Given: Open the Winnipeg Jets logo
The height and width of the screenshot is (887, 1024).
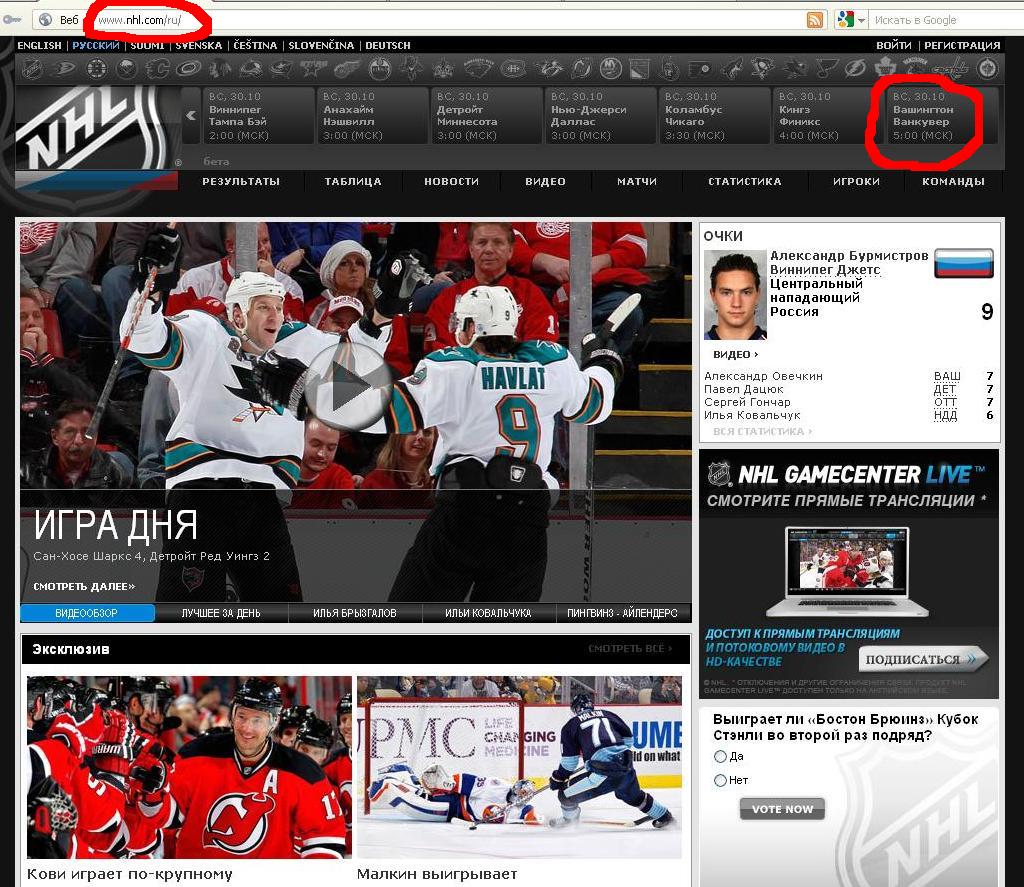Looking at the screenshot, I should coord(987,68).
